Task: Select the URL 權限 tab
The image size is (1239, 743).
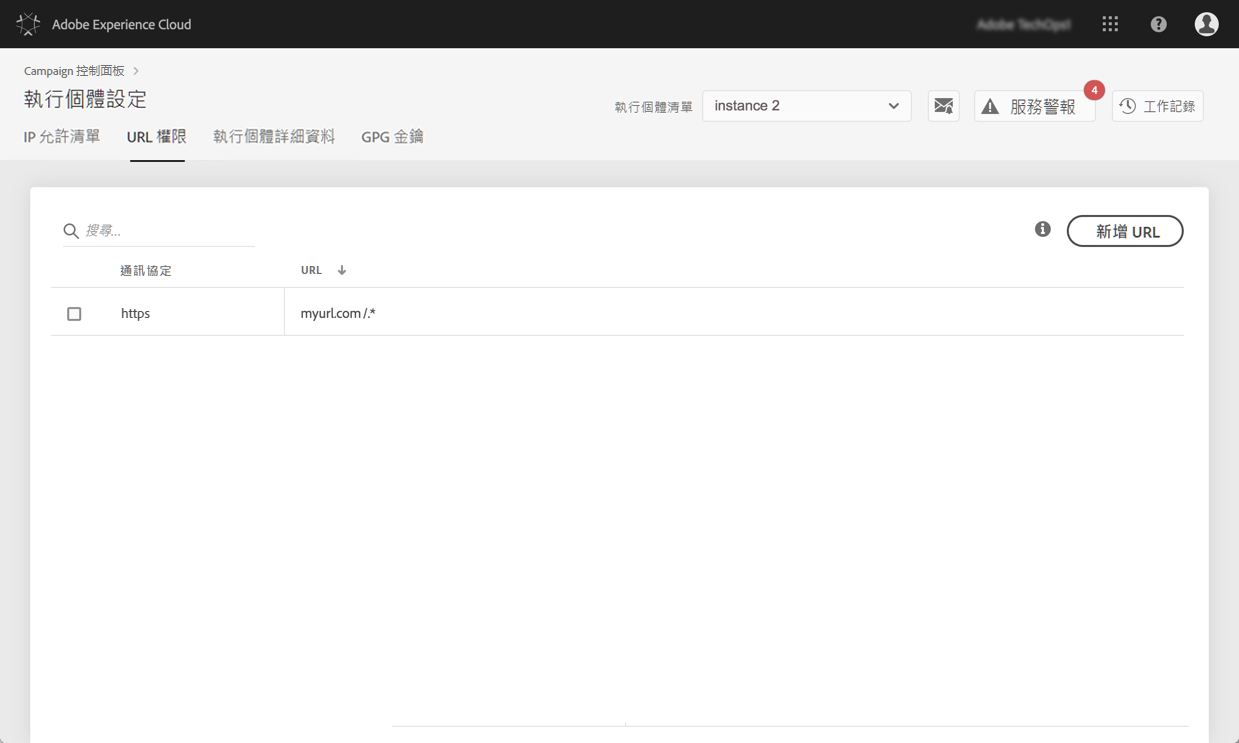Action: tap(157, 137)
